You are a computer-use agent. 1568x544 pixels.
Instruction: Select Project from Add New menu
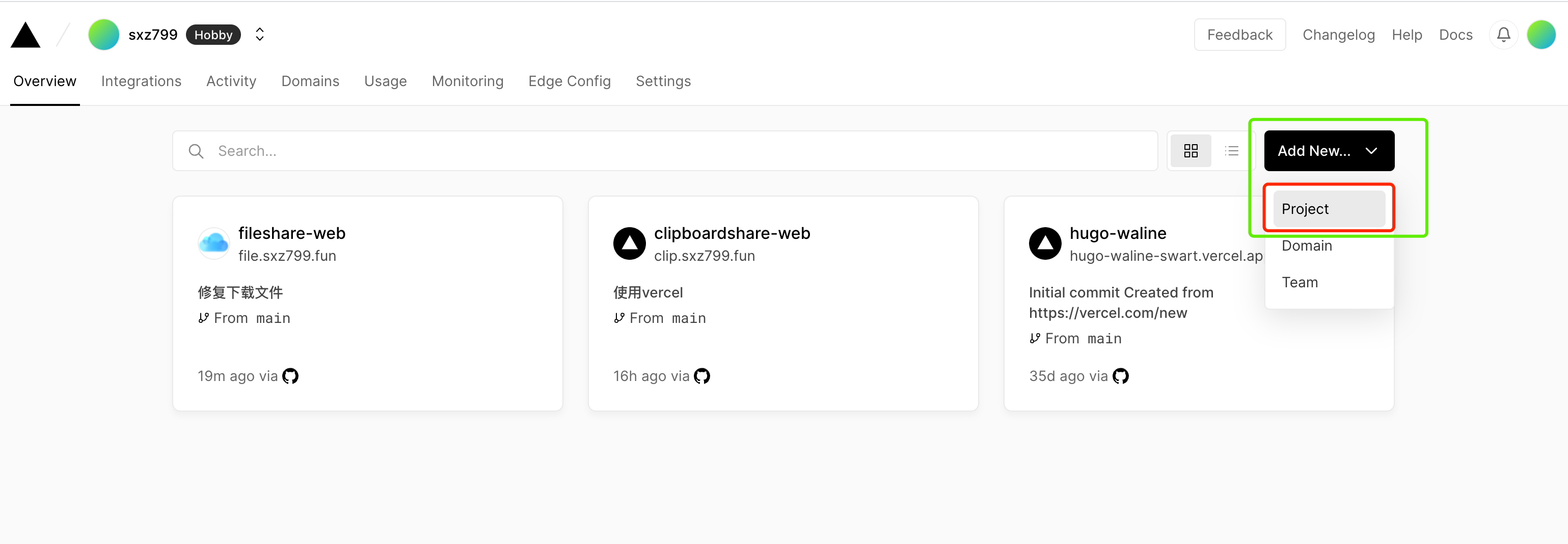tap(1329, 209)
